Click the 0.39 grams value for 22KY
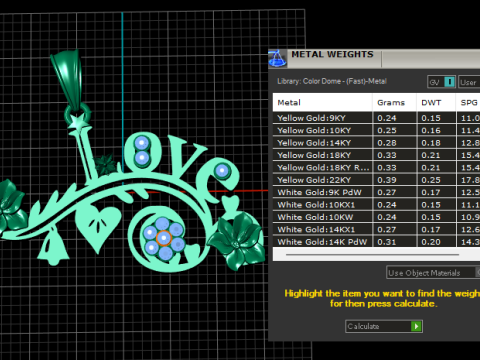The image size is (480, 360). pyautogui.click(x=387, y=180)
